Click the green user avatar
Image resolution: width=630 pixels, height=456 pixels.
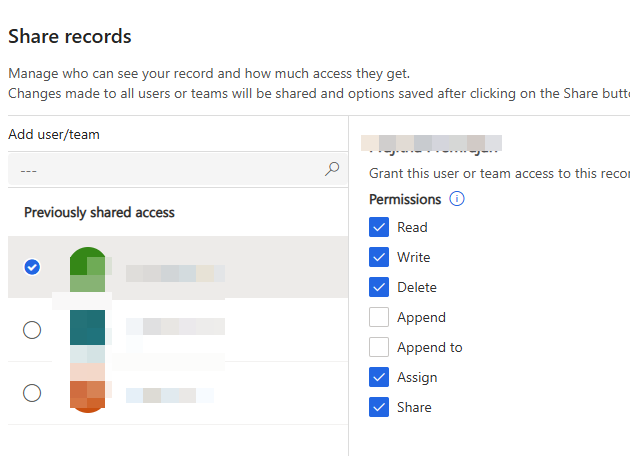(x=88, y=267)
